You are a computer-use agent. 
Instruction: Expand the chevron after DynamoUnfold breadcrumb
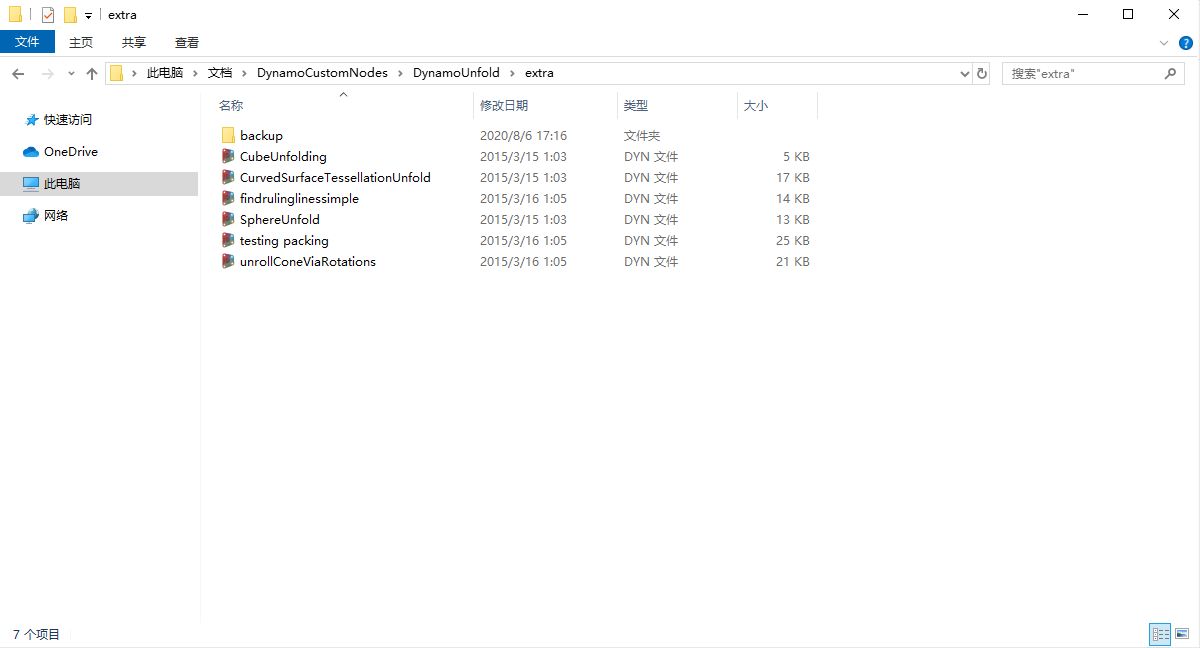pyautogui.click(x=512, y=73)
